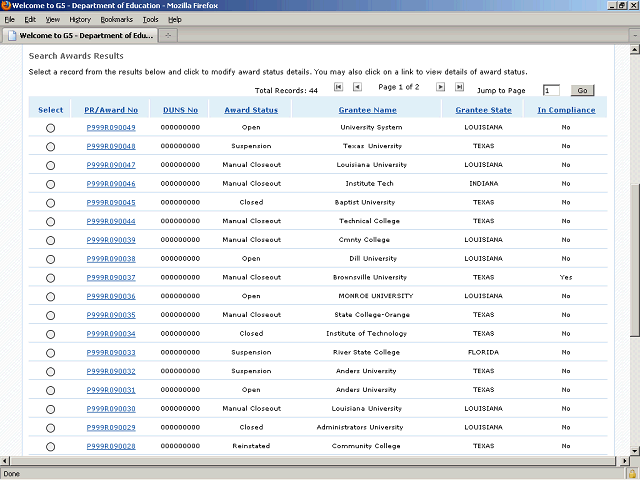Viewport: 640px width, 480px height.
Task: Select the radio button for P999R090049
Action: (51, 128)
